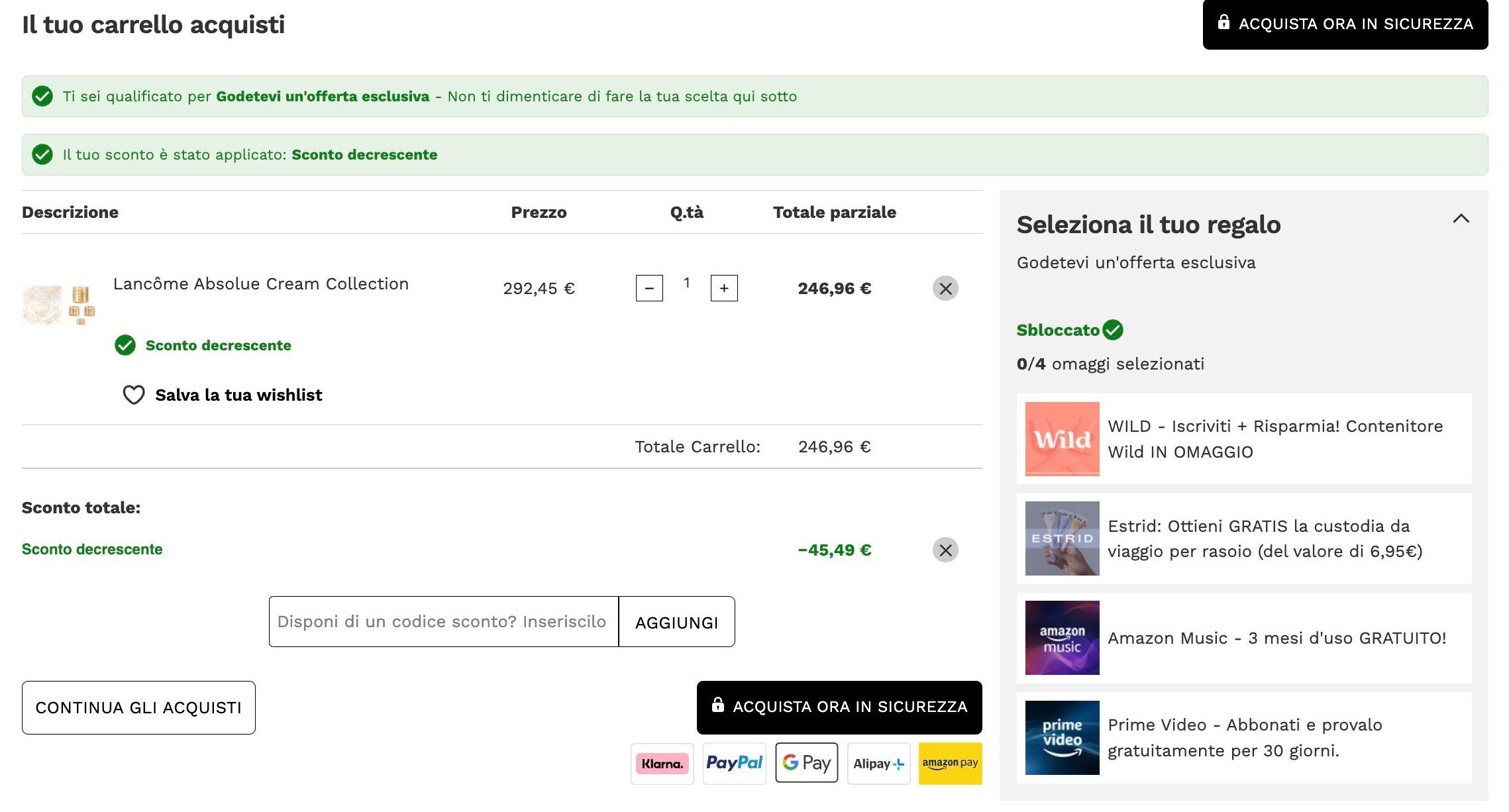Viewport: 1509px width, 812px height.
Task: Click the green check in the qualification banner
Action: [42, 96]
